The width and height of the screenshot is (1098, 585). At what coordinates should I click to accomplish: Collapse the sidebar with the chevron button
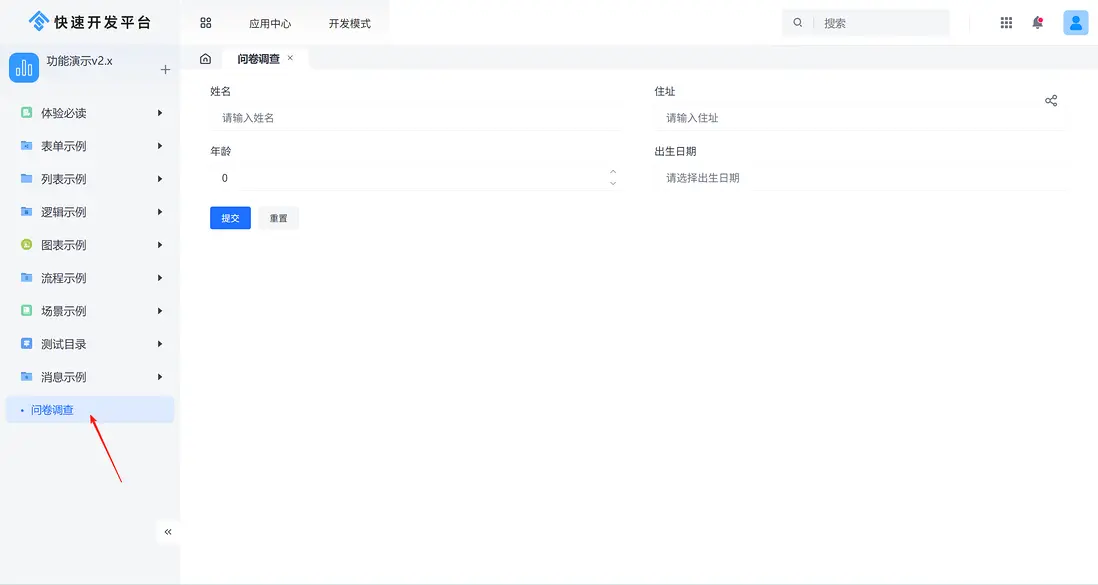tap(167, 532)
